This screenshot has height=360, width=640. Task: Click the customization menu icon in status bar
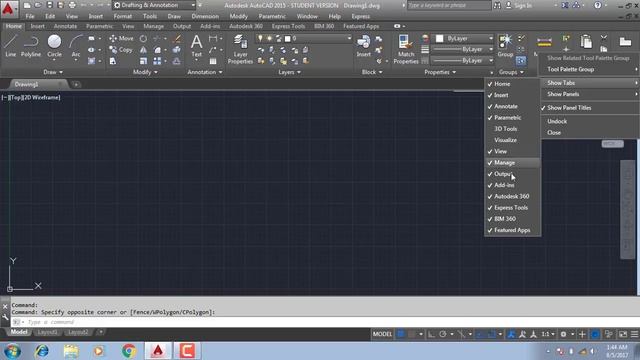pos(635,334)
